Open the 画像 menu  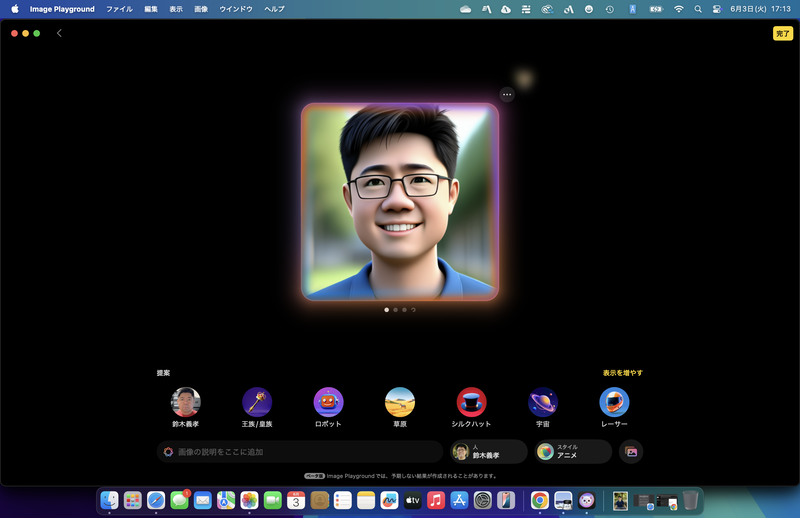201,9
